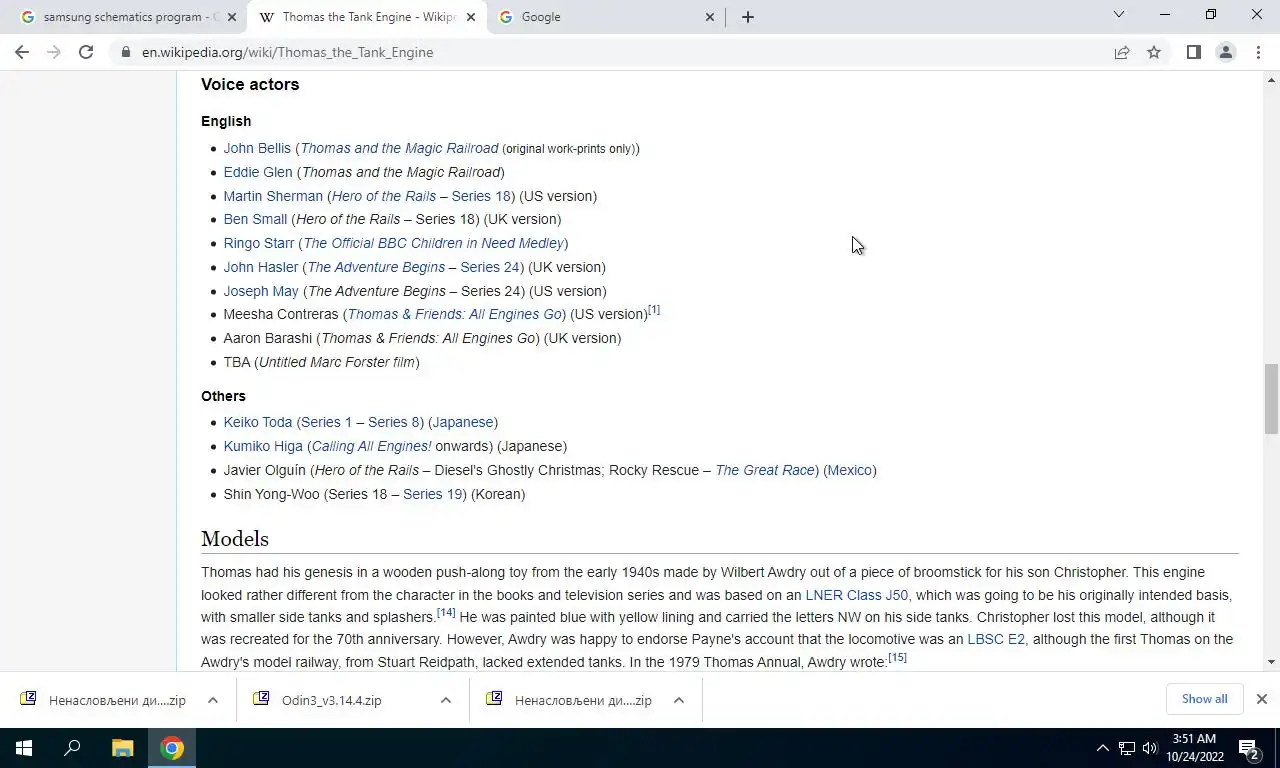Open the Eddie Glen link

[258, 172]
